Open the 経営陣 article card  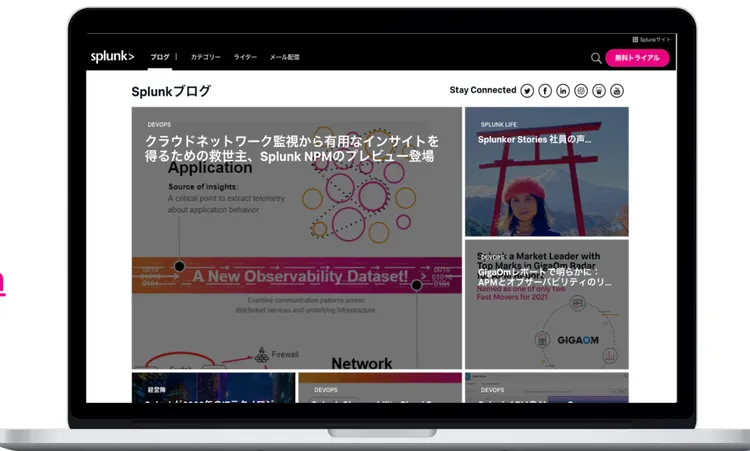pos(213,388)
